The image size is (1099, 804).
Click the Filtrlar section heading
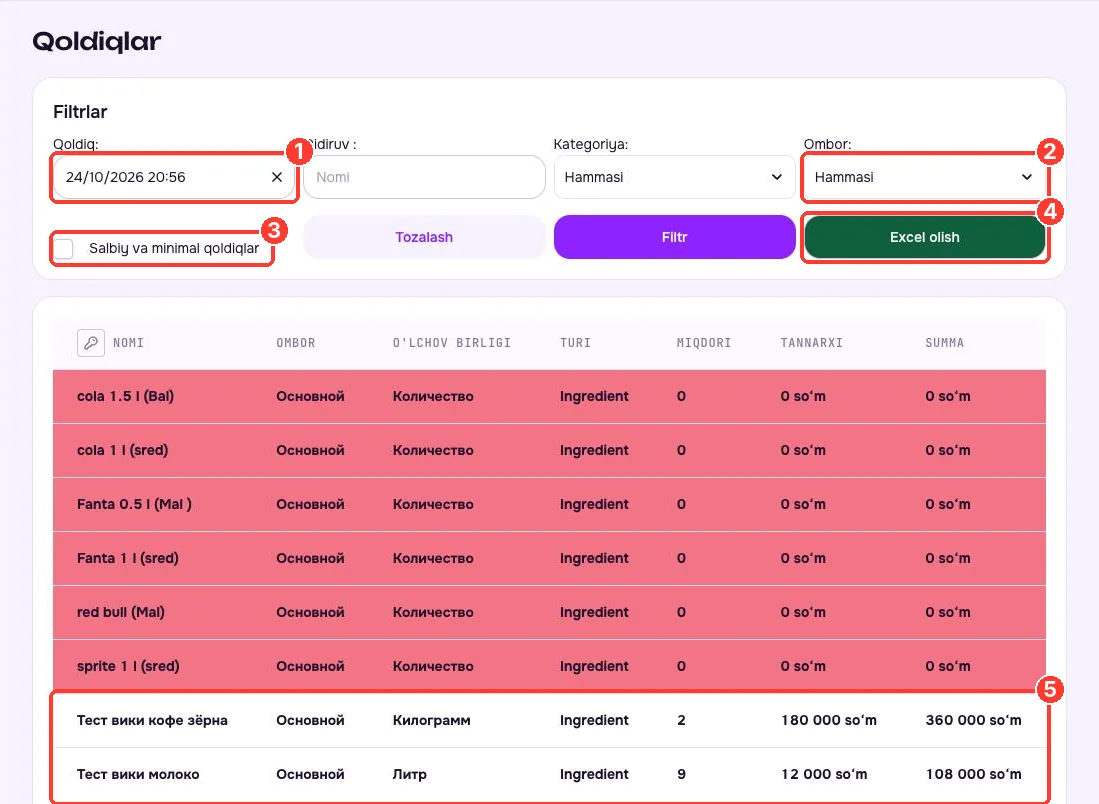[80, 111]
